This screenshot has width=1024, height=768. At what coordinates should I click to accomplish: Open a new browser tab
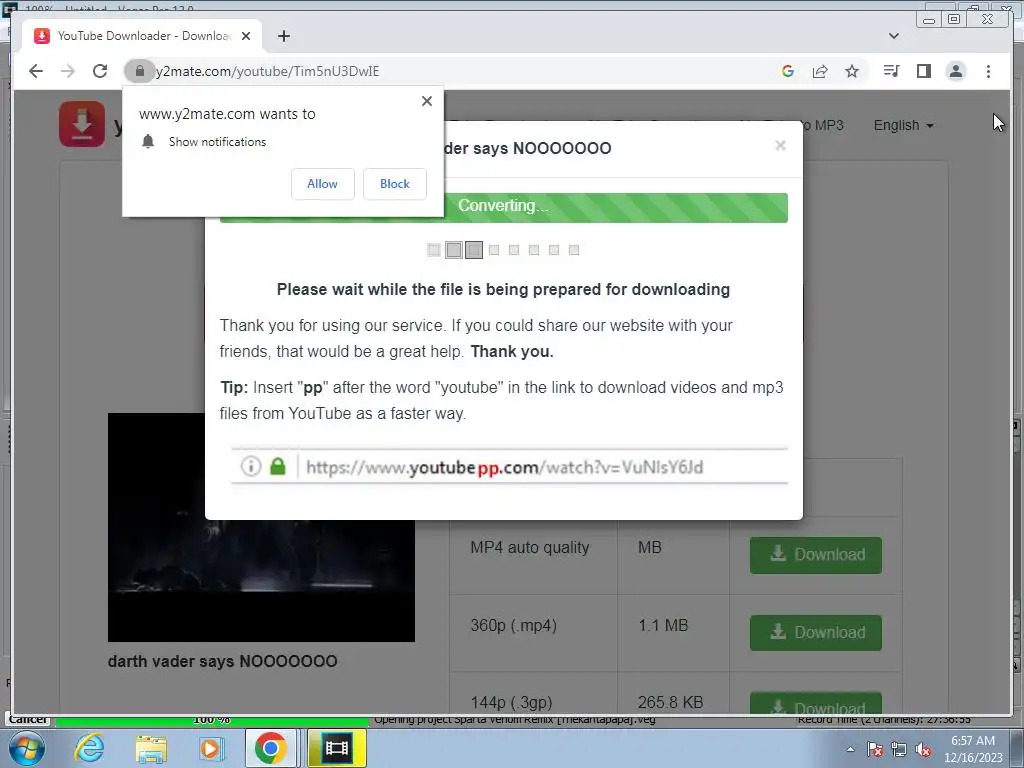pyautogui.click(x=283, y=36)
